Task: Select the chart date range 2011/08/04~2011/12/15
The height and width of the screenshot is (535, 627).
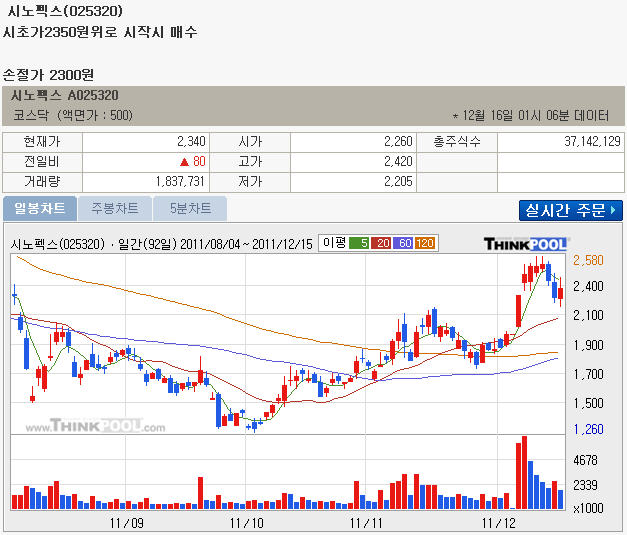Action: (x=246, y=244)
